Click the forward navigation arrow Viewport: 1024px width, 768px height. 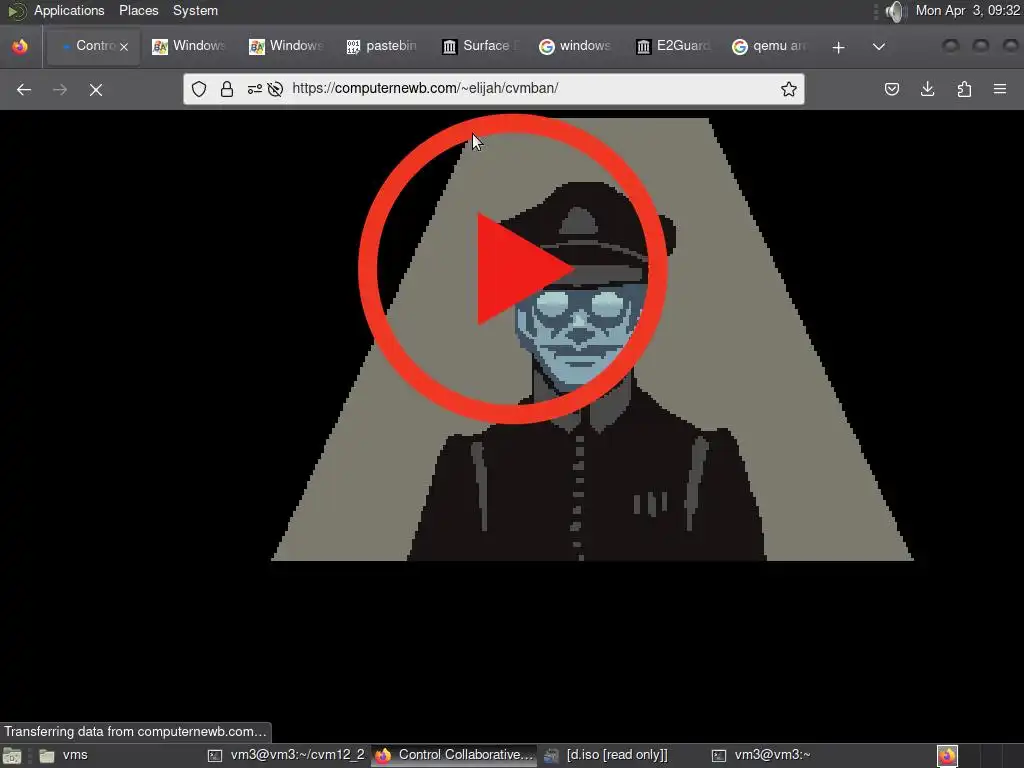[59, 89]
